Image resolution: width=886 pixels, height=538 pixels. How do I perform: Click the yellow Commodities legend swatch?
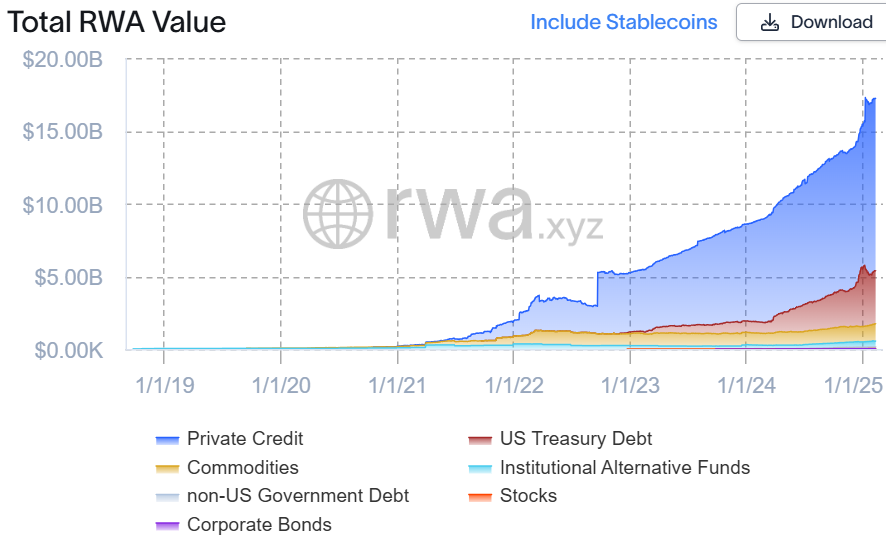point(168,468)
